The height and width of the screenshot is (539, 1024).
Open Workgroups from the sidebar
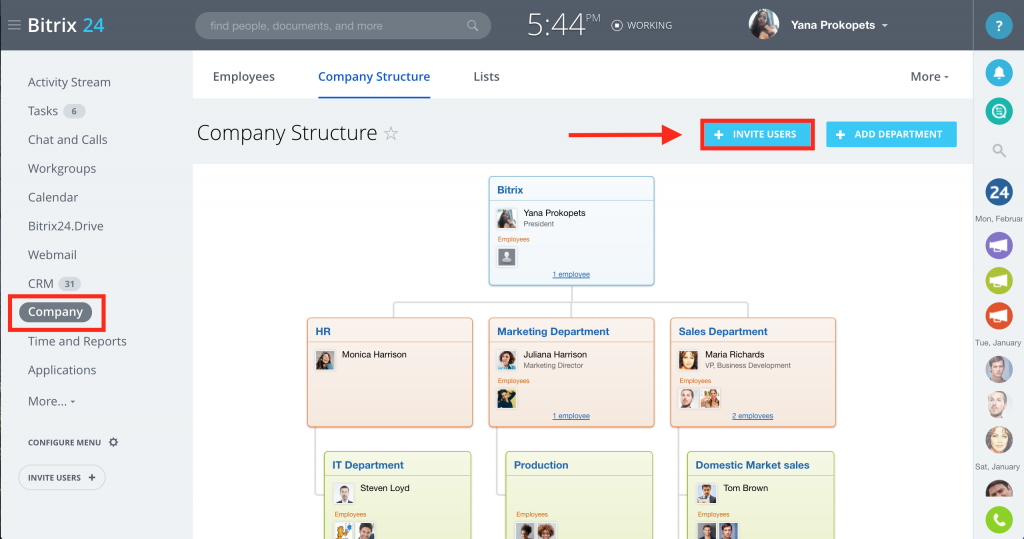pos(62,169)
